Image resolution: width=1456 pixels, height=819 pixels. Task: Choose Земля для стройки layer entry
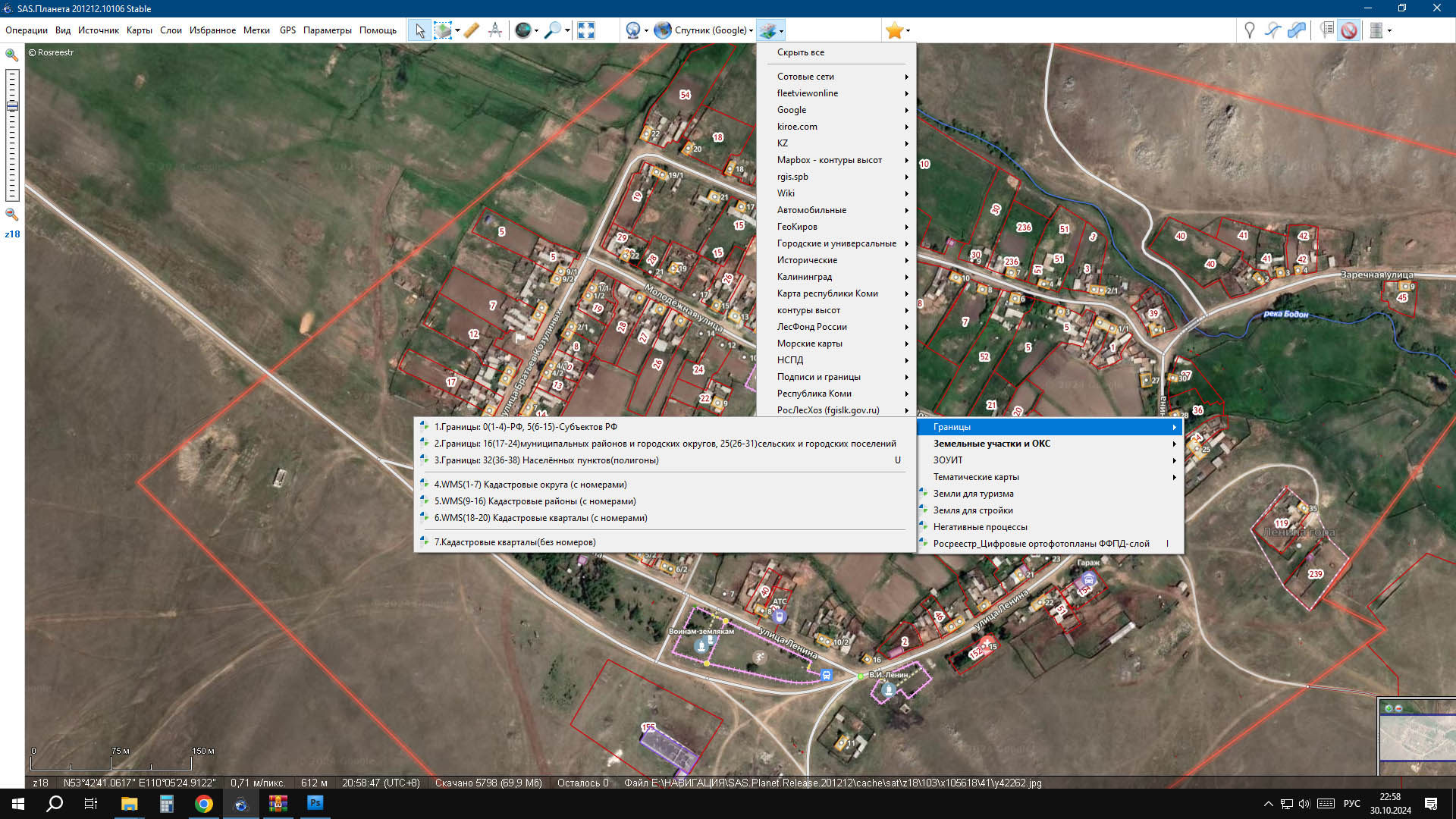tap(972, 510)
